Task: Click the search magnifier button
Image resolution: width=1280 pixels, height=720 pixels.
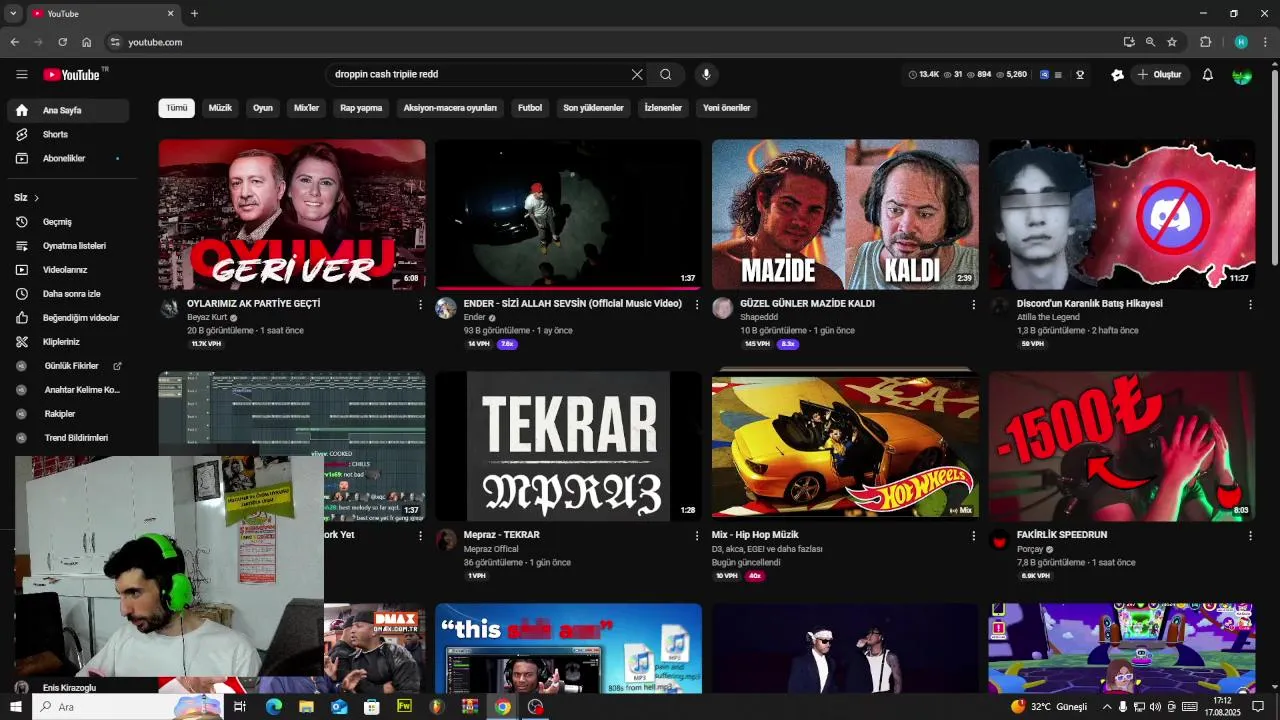Action: point(666,74)
